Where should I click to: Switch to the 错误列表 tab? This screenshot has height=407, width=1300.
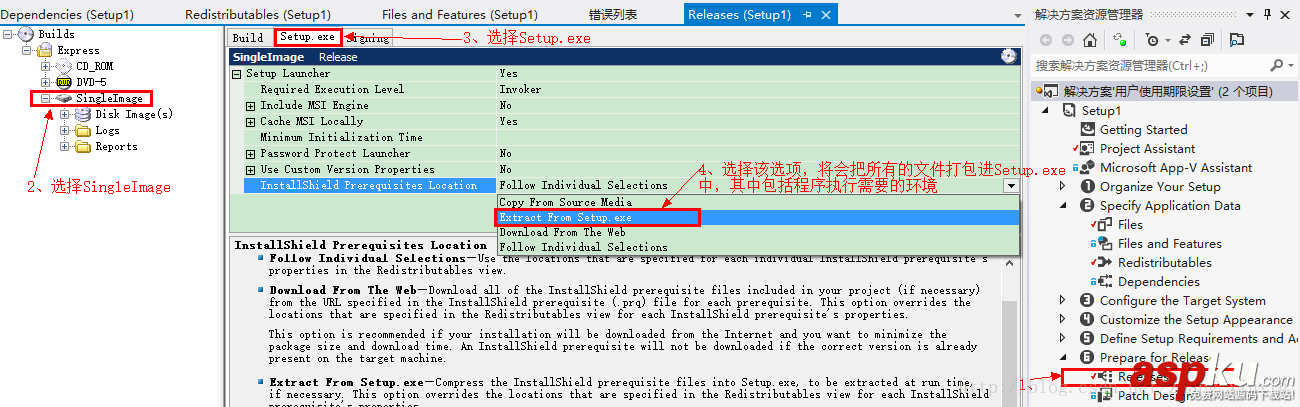613,15
